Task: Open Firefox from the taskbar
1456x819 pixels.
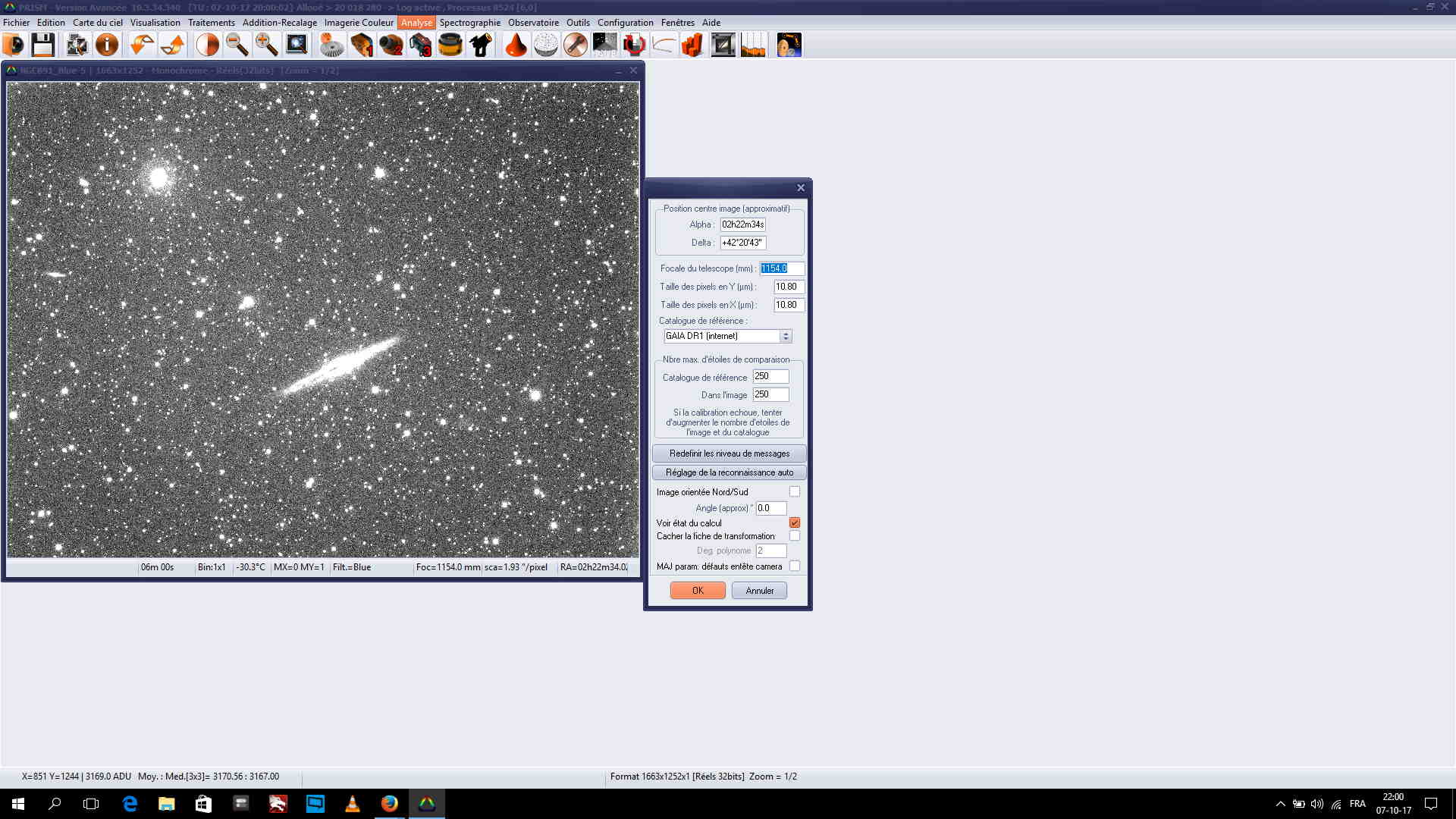Action: [389, 803]
